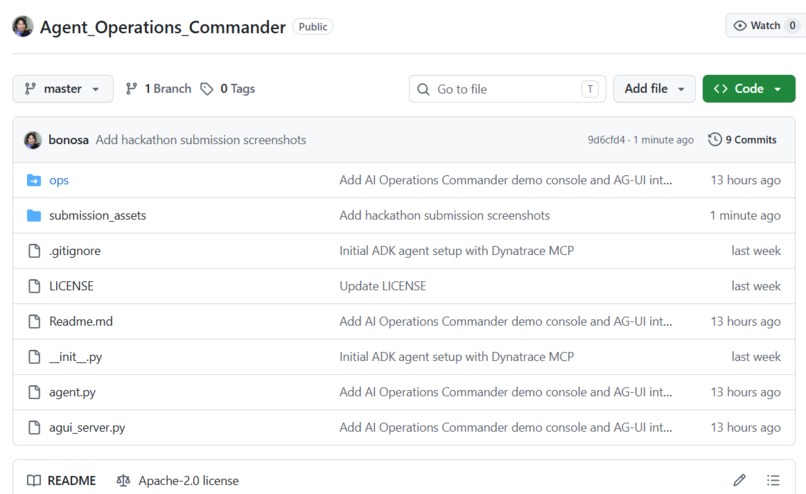The image size is (806, 494).
Task: Open the 'Update LICENSE' commit message
Action: tap(383, 286)
